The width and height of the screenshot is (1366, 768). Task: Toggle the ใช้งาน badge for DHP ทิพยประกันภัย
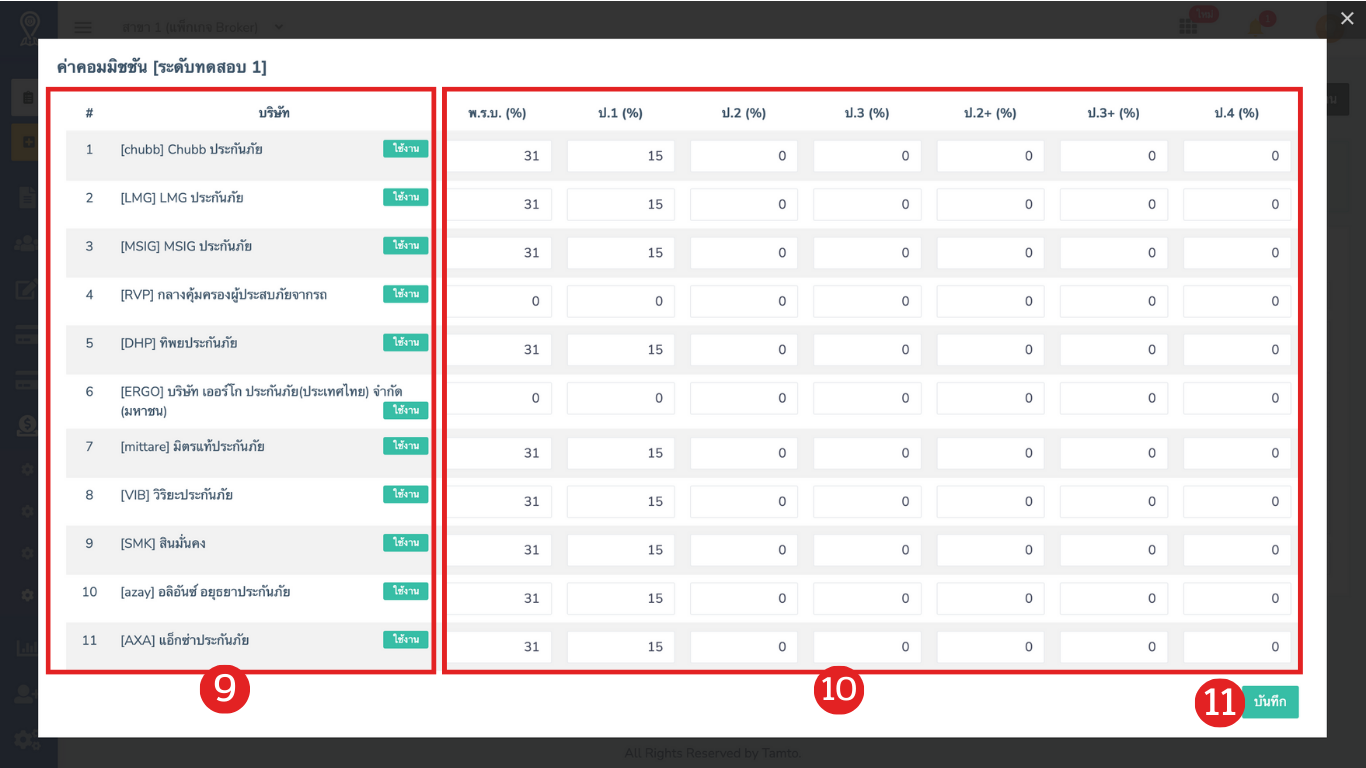point(406,342)
